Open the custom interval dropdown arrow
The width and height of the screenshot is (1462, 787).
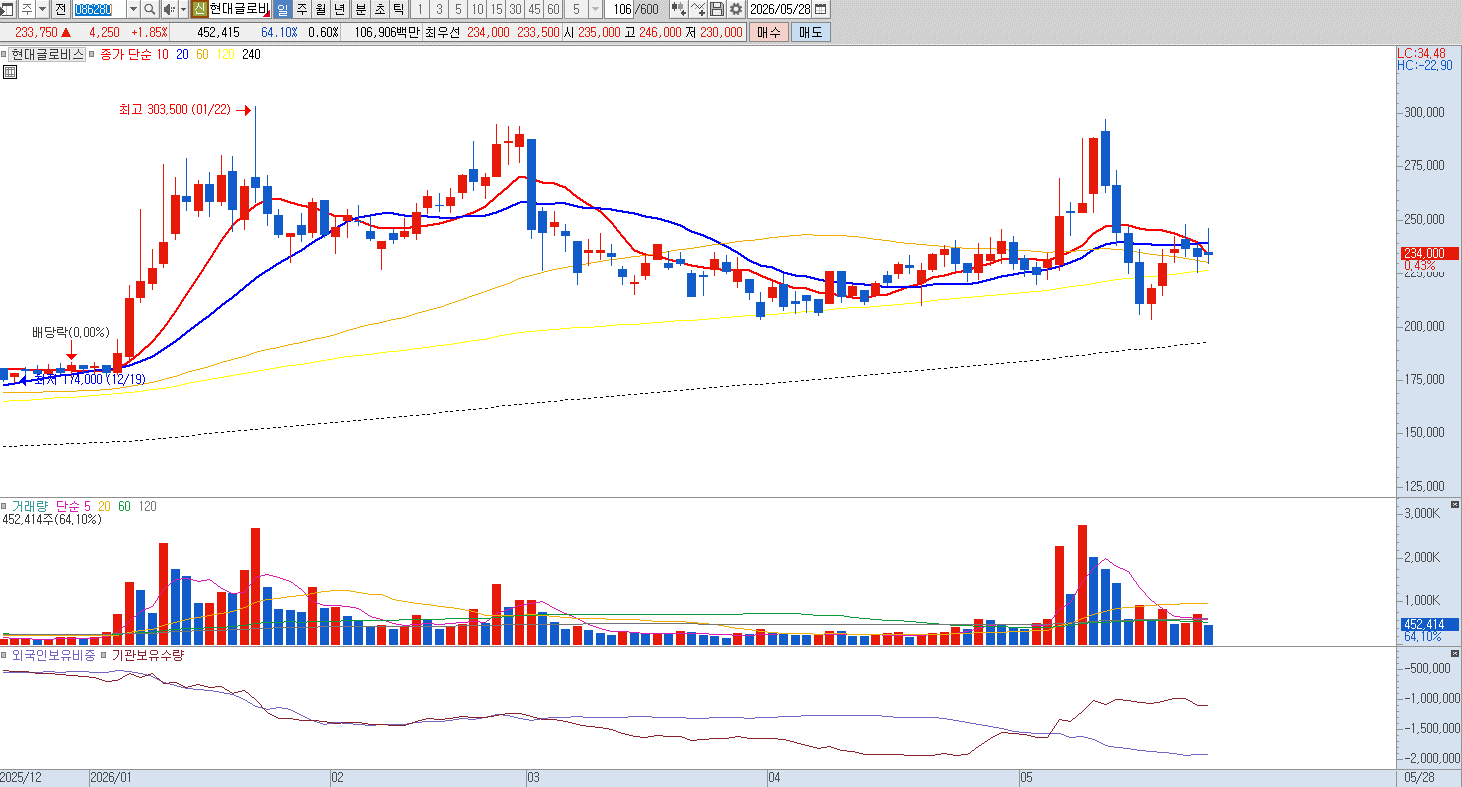pos(595,9)
